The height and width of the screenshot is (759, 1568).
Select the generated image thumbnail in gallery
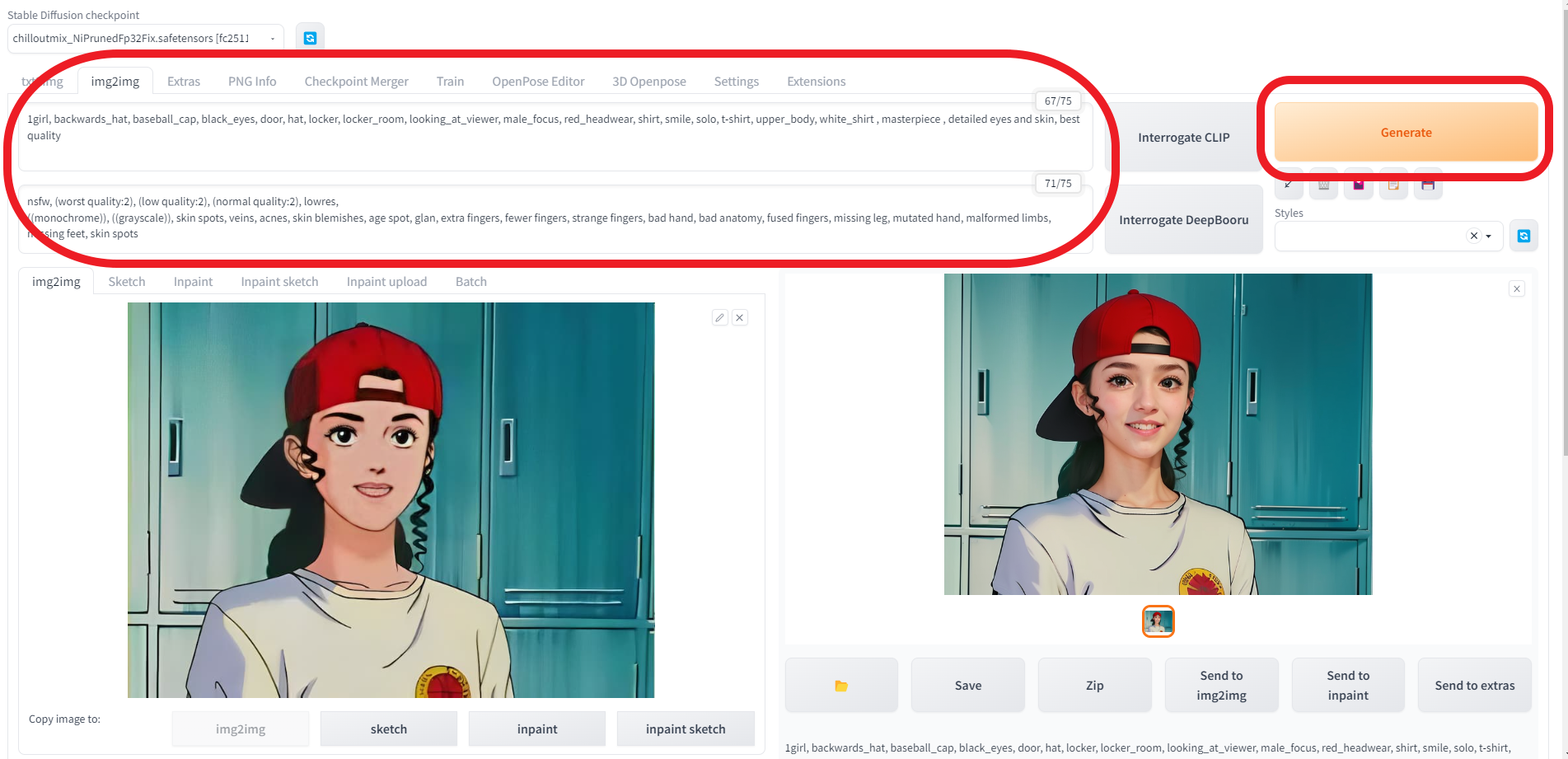1158,621
